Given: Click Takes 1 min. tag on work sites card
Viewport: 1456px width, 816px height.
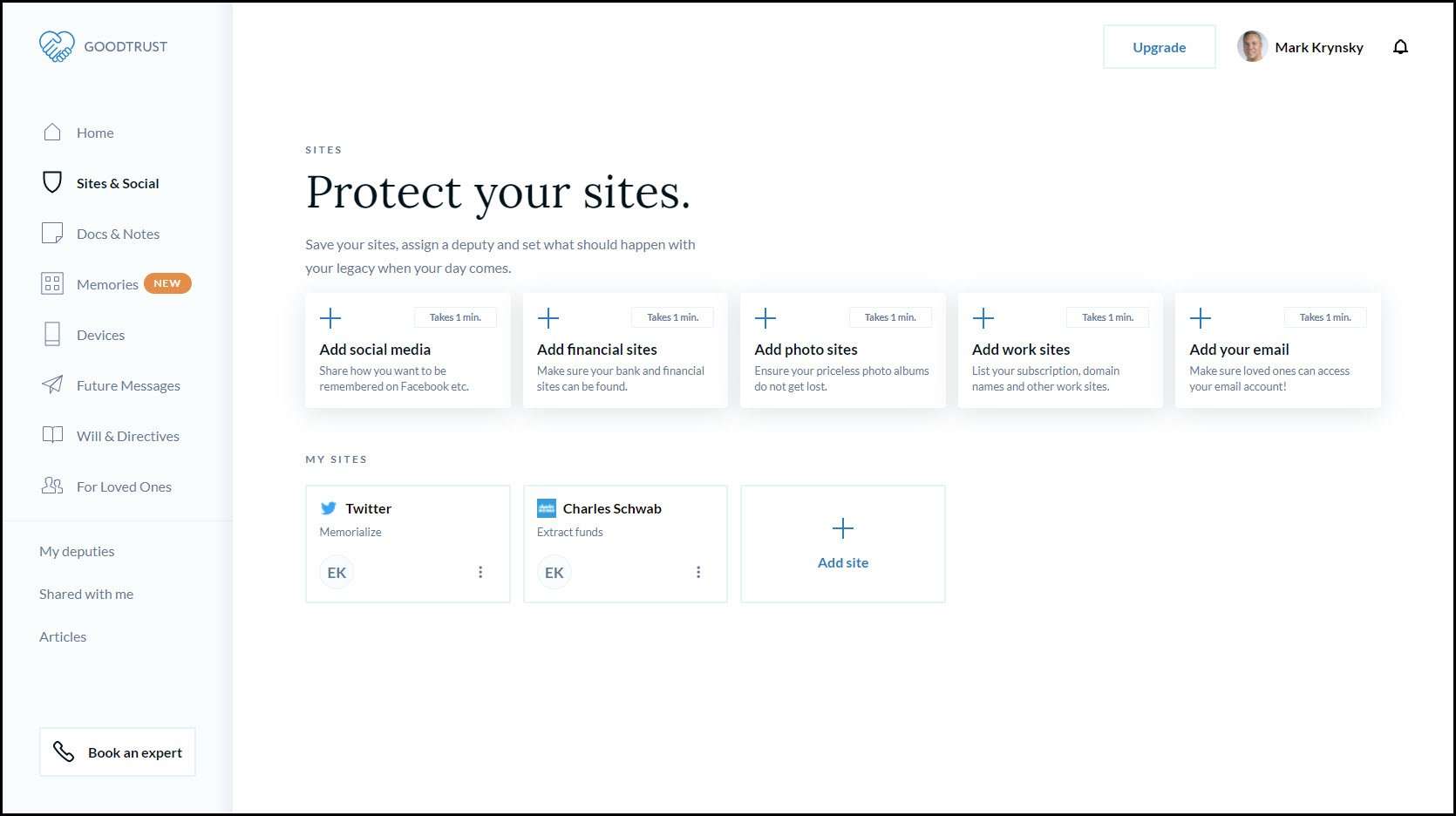Looking at the screenshot, I should 1107,317.
